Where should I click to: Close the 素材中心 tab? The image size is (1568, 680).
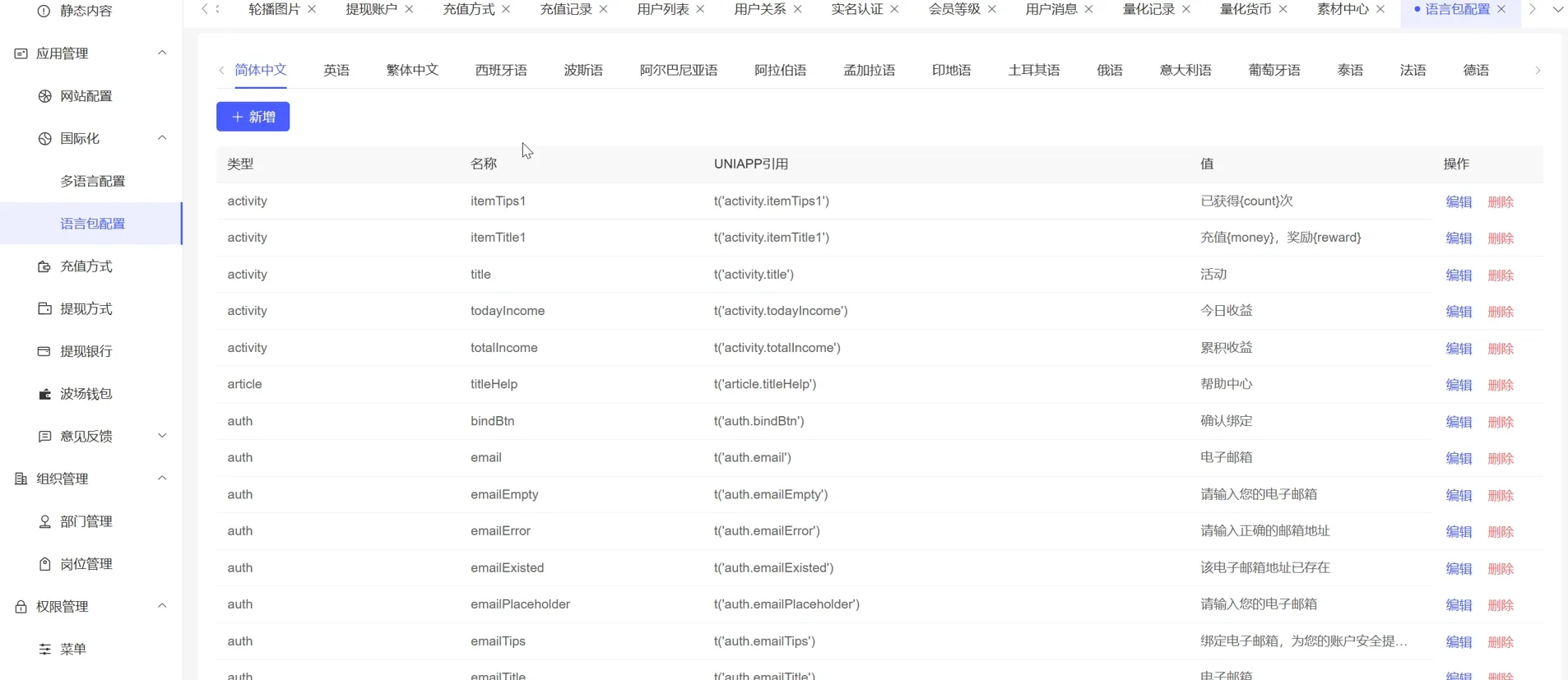pos(1380,9)
